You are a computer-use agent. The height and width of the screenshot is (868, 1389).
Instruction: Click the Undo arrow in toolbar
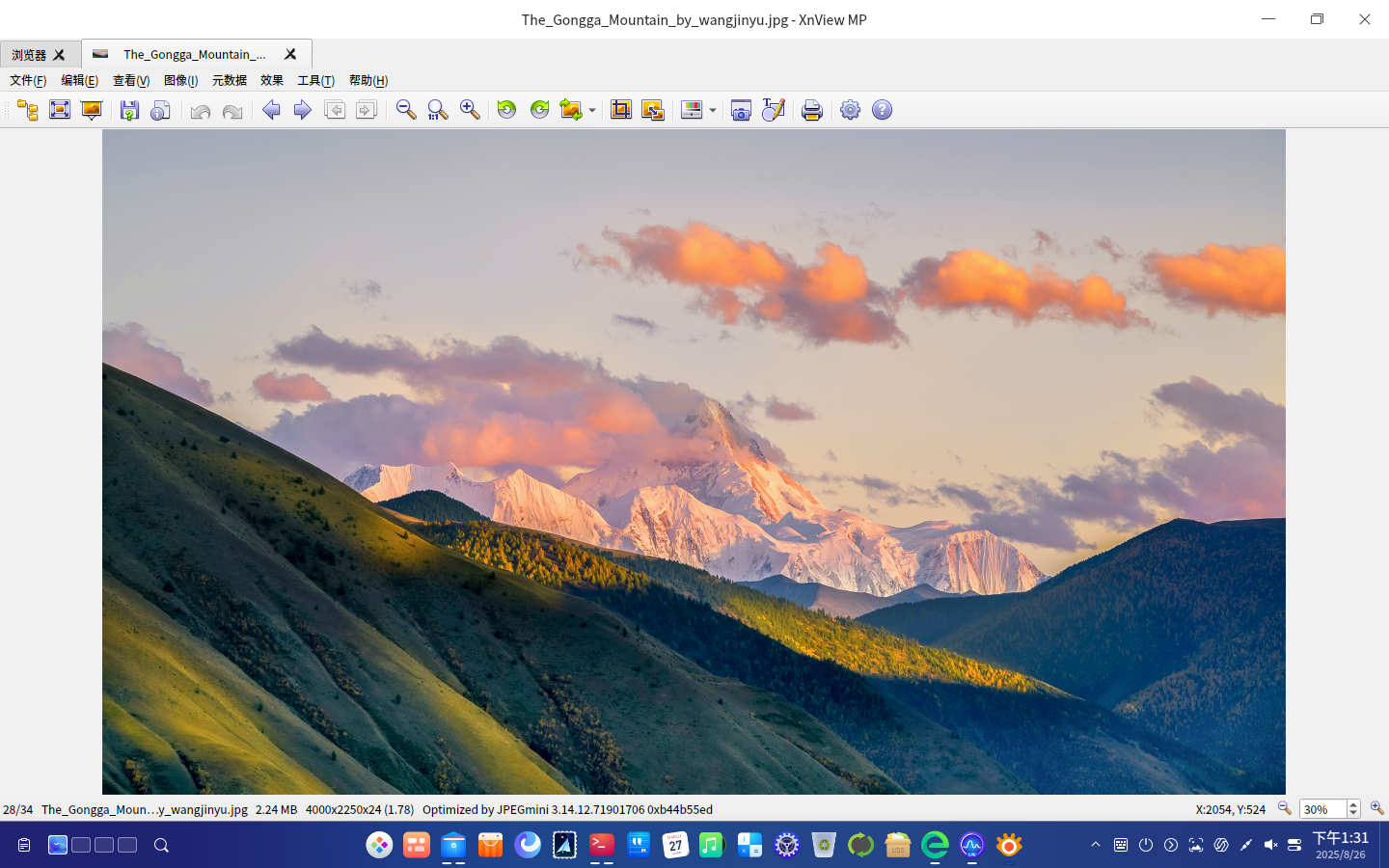coord(201,111)
